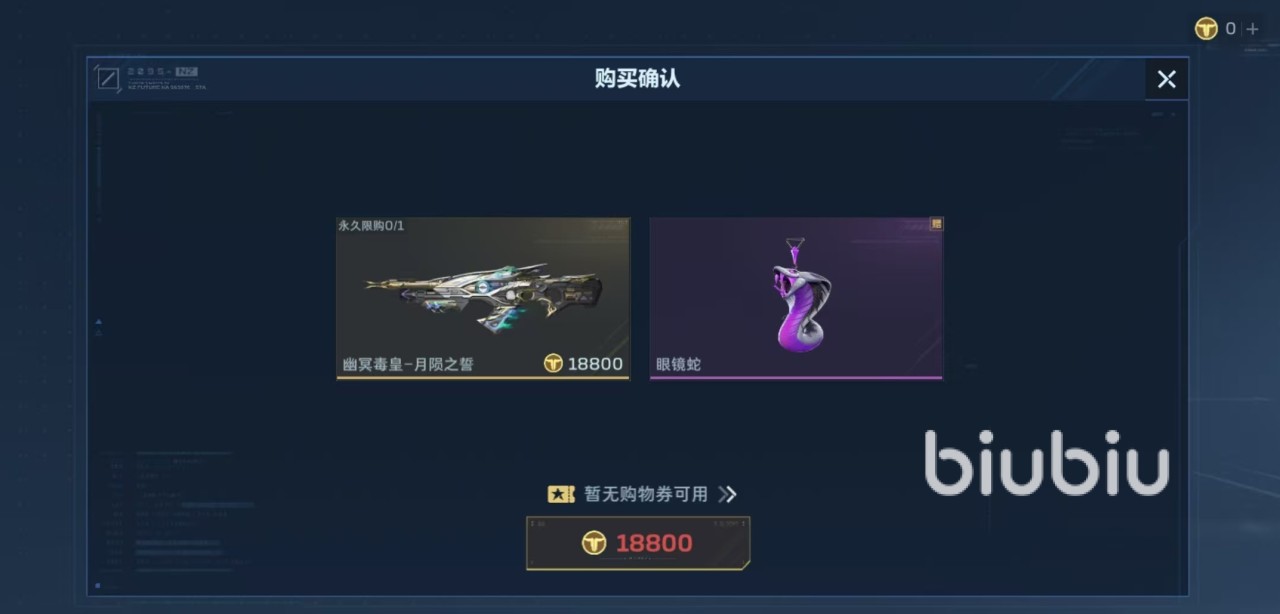
Task: Select the 幽冥毒皇-月陨之誓 weapon card
Action: pyautogui.click(x=483, y=298)
